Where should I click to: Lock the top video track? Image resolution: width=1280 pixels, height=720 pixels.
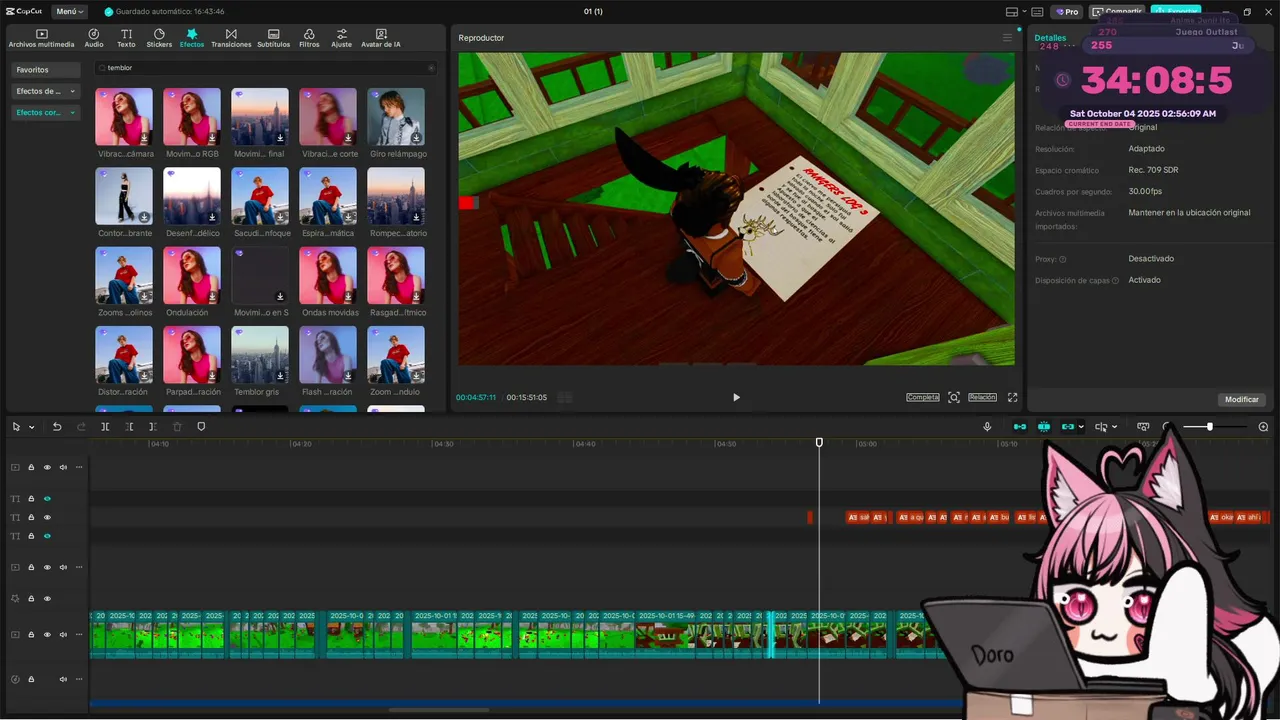pos(31,467)
